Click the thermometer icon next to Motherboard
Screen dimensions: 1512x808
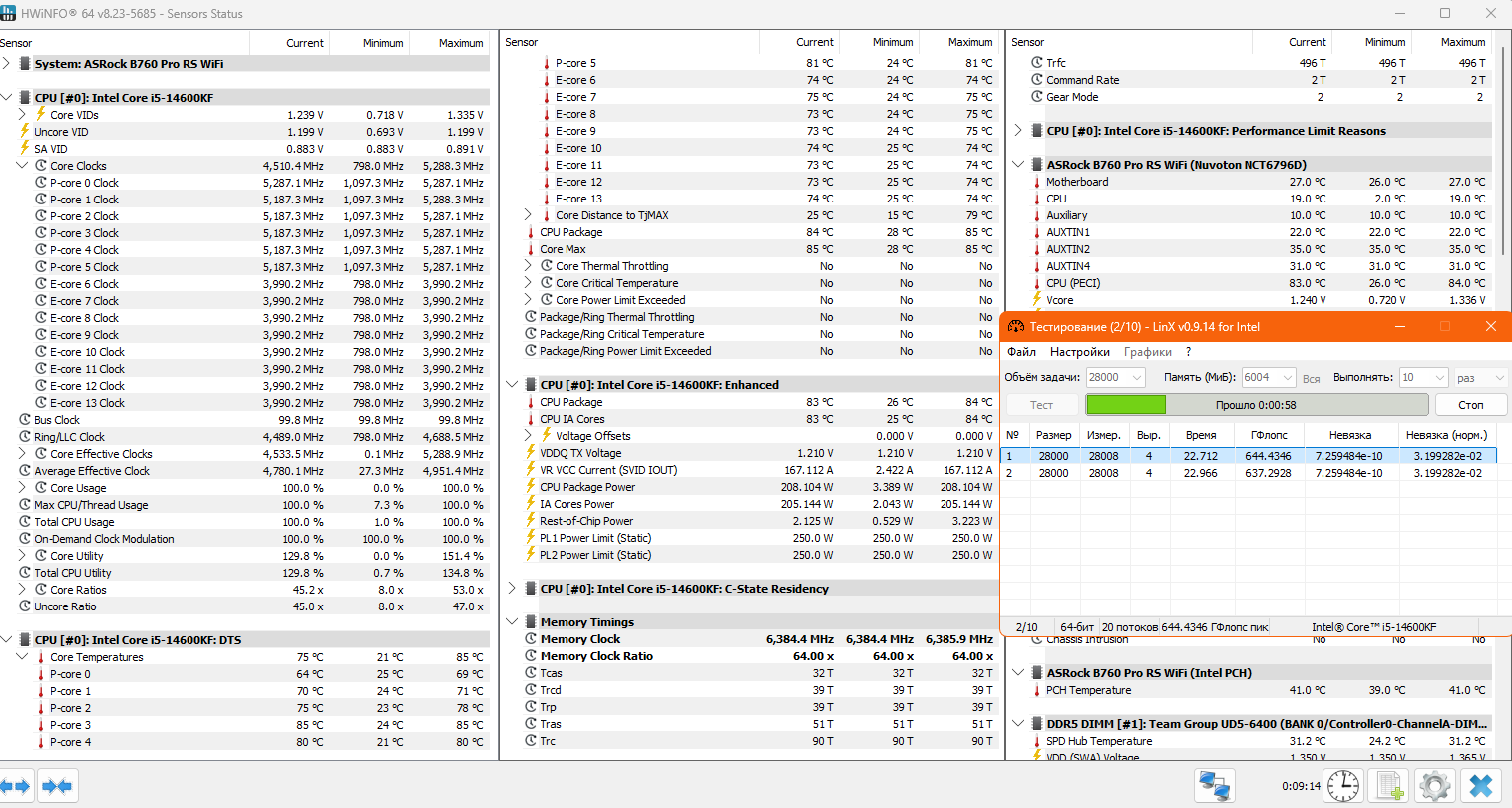pos(1037,182)
